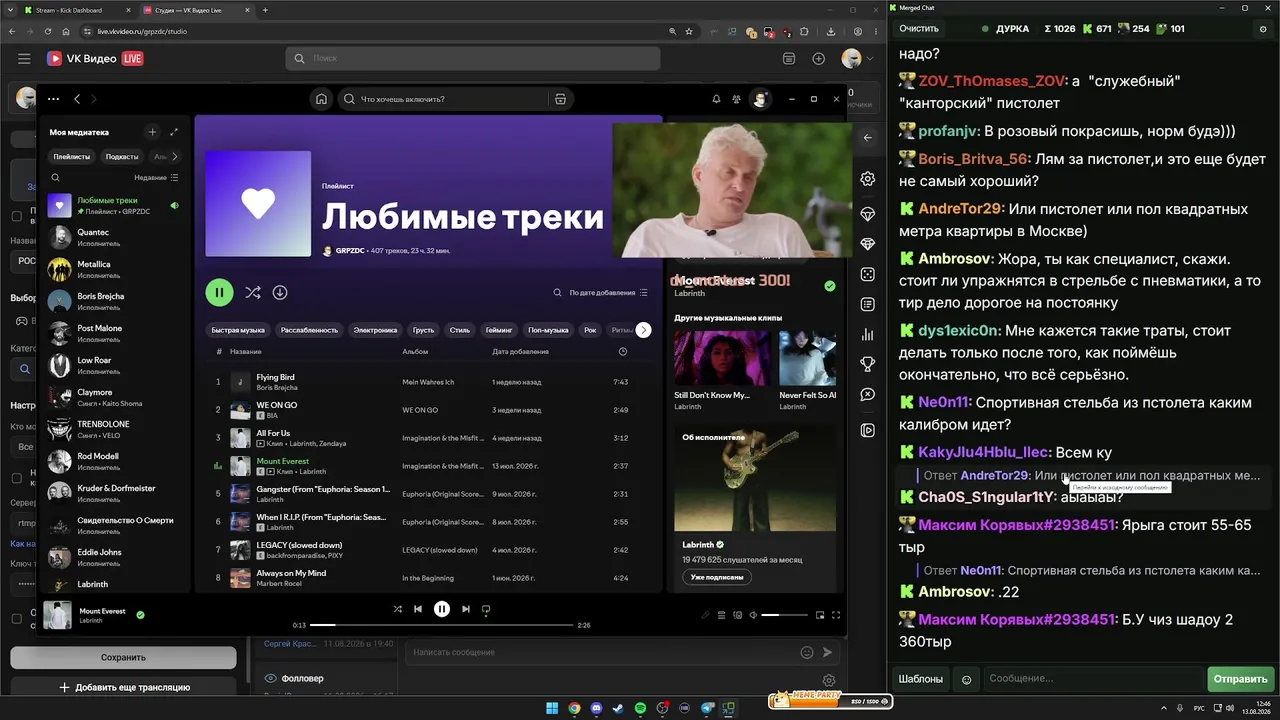Toggle shuffle in bottom player bar
This screenshot has width=1280, height=720.
pos(397,609)
